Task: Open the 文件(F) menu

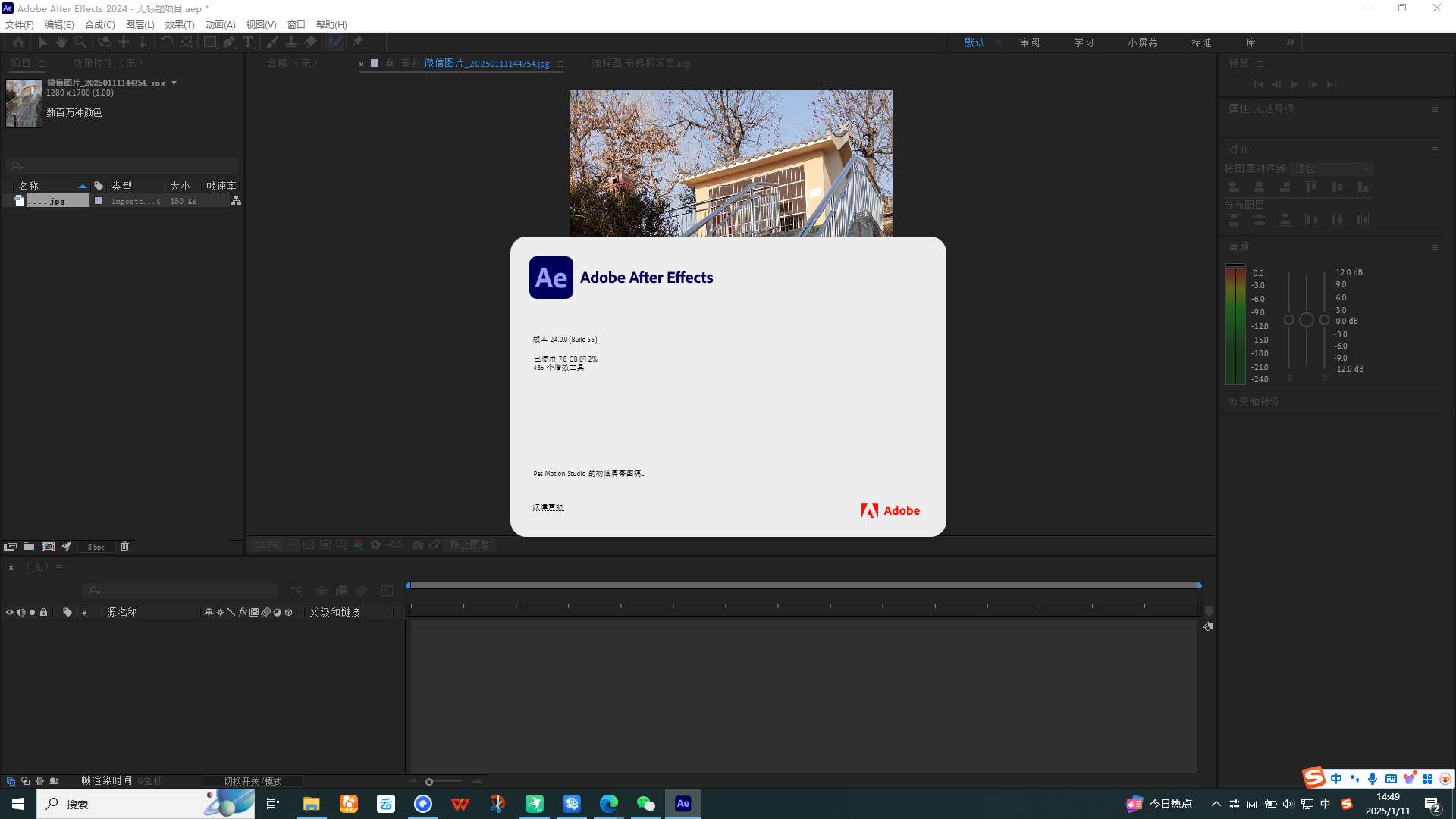Action: (20, 25)
